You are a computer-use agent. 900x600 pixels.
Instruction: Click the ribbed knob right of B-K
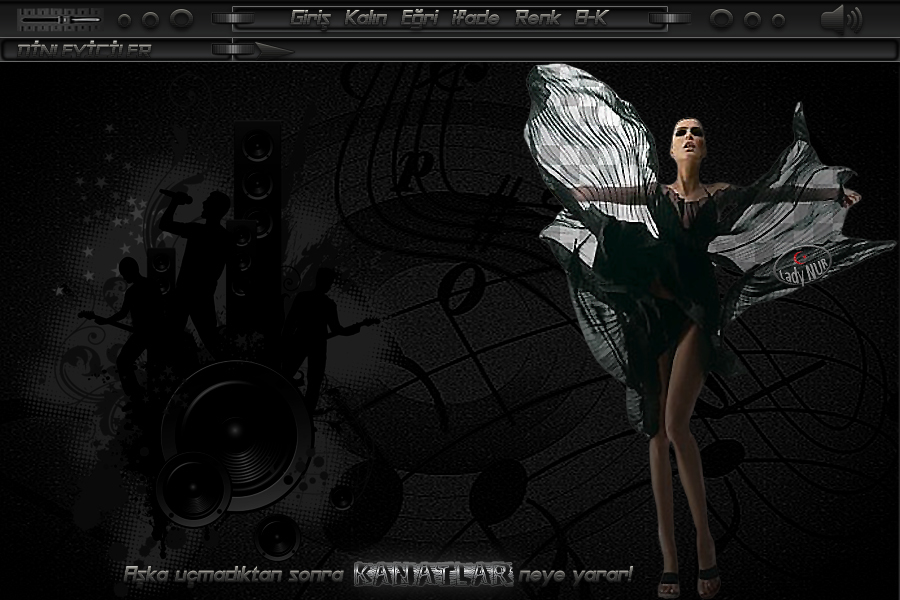pos(669,18)
